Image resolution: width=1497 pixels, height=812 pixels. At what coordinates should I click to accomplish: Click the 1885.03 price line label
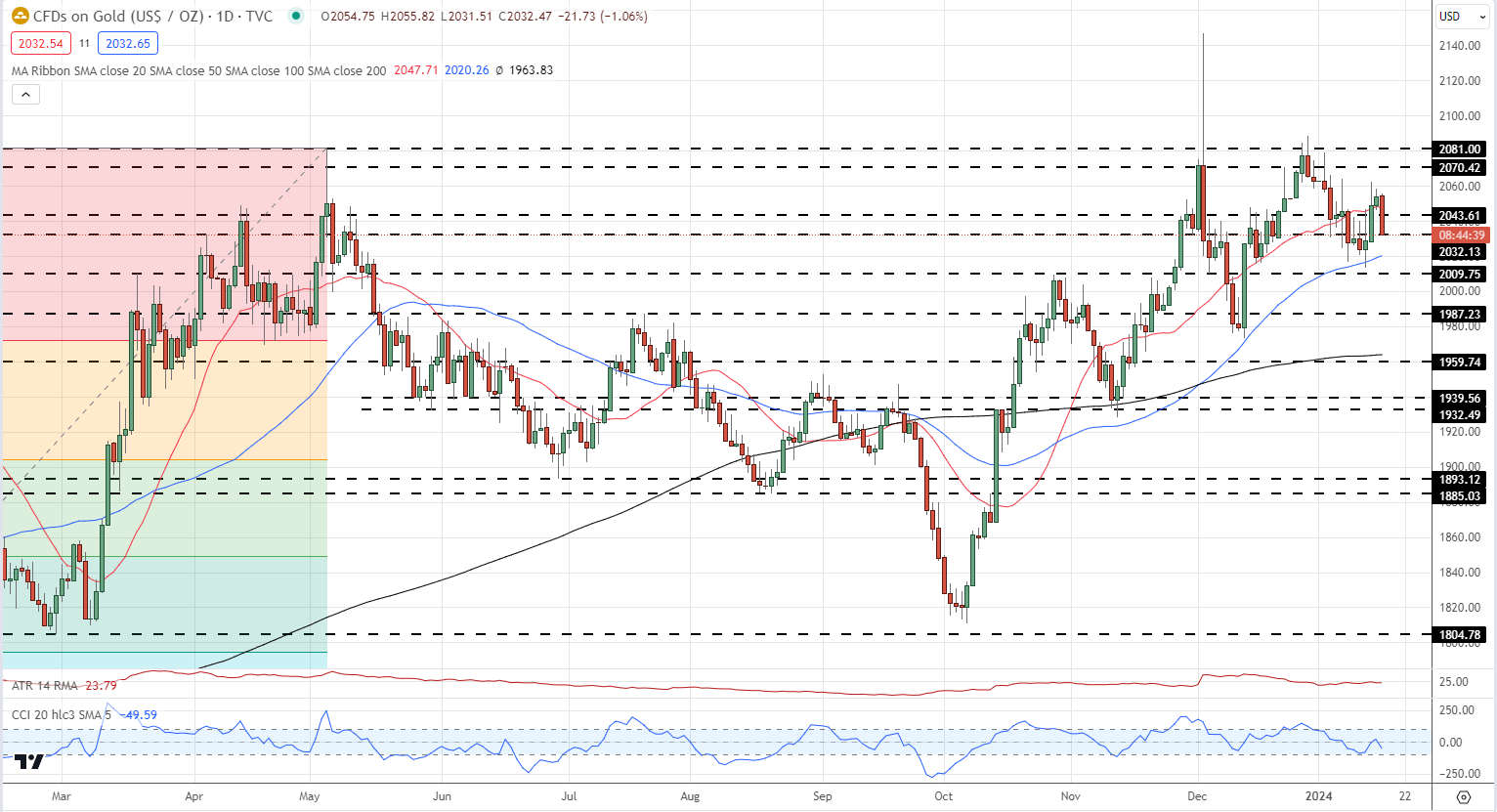tap(1460, 496)
